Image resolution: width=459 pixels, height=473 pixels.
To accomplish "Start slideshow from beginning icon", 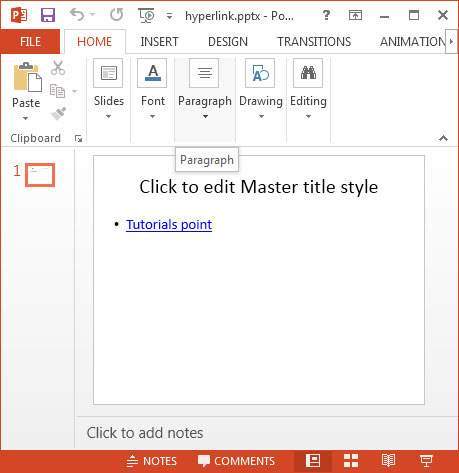I will tap(146, 15).
